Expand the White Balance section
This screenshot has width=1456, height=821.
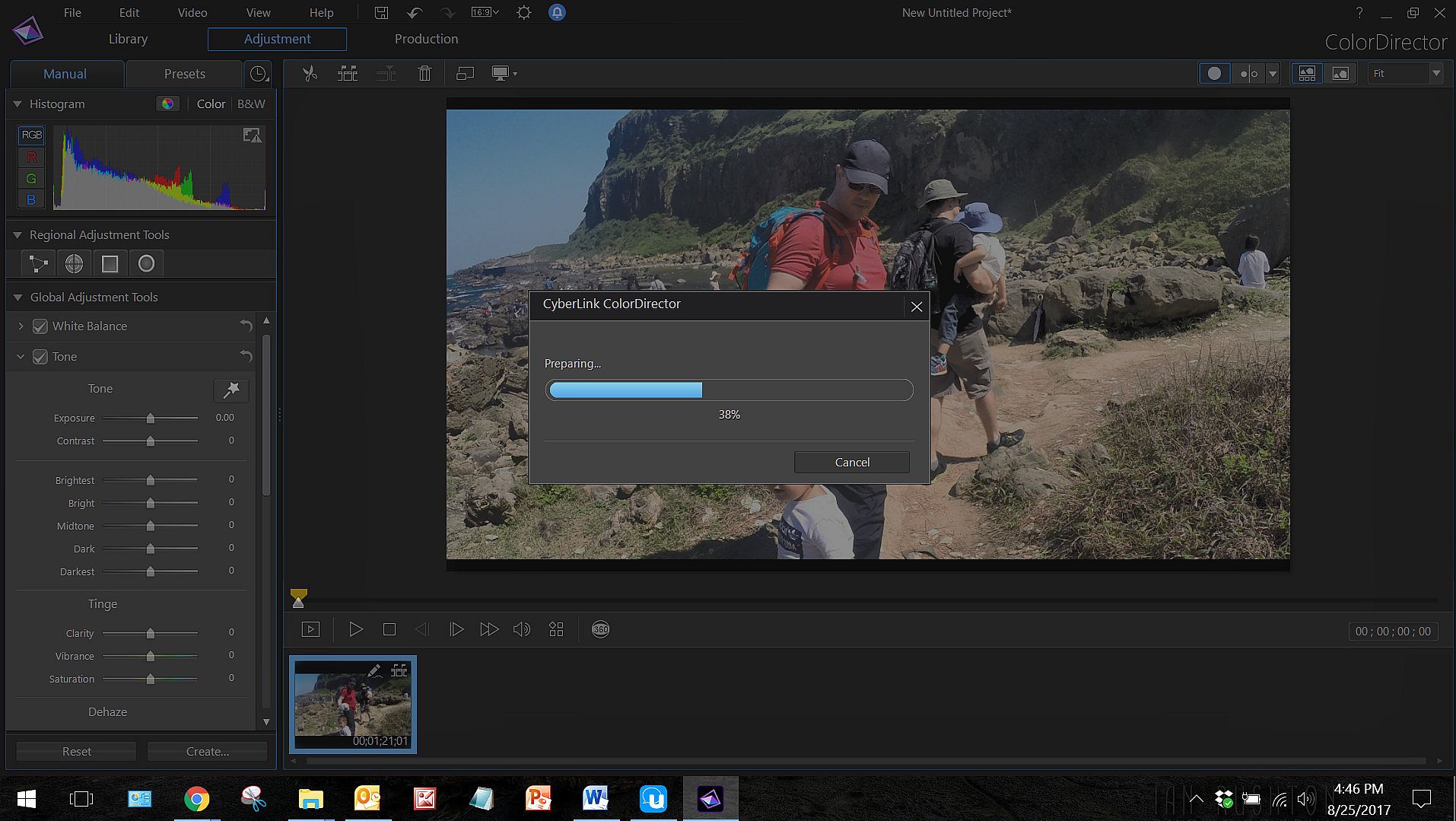[21, 326]
